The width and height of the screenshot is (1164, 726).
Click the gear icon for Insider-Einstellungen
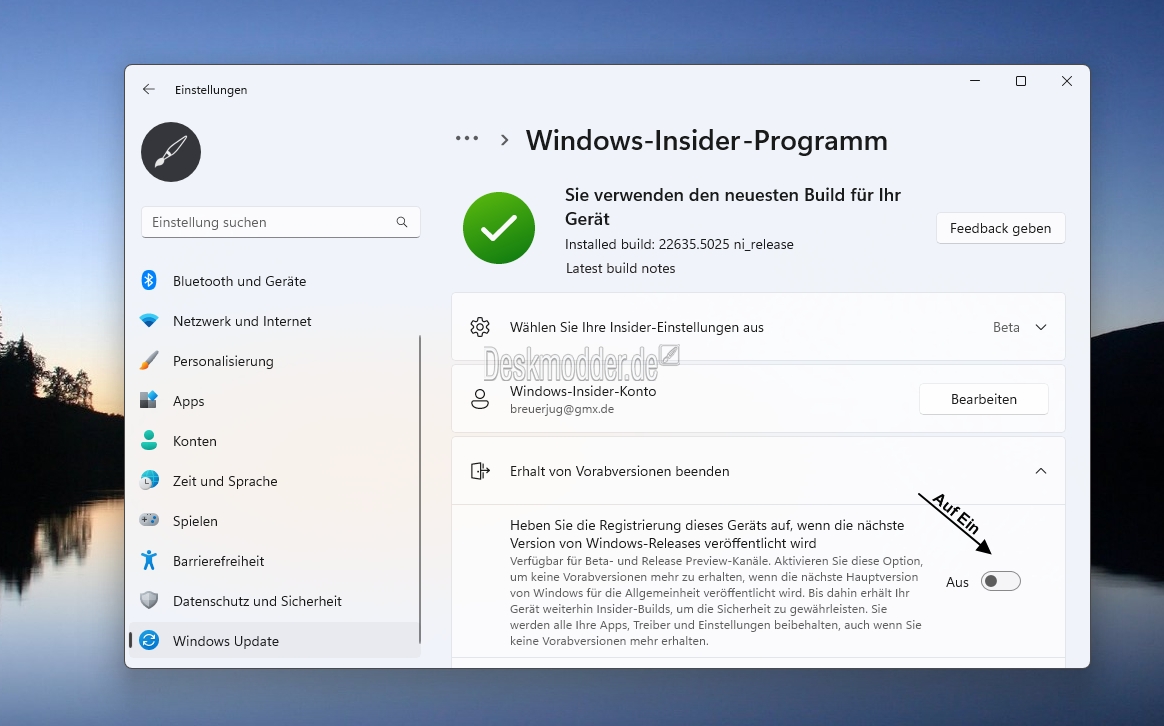480,327
